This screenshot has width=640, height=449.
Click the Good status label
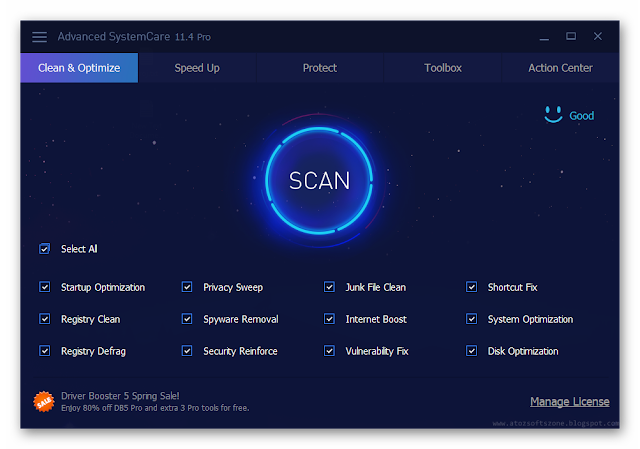tap(582, 116)
